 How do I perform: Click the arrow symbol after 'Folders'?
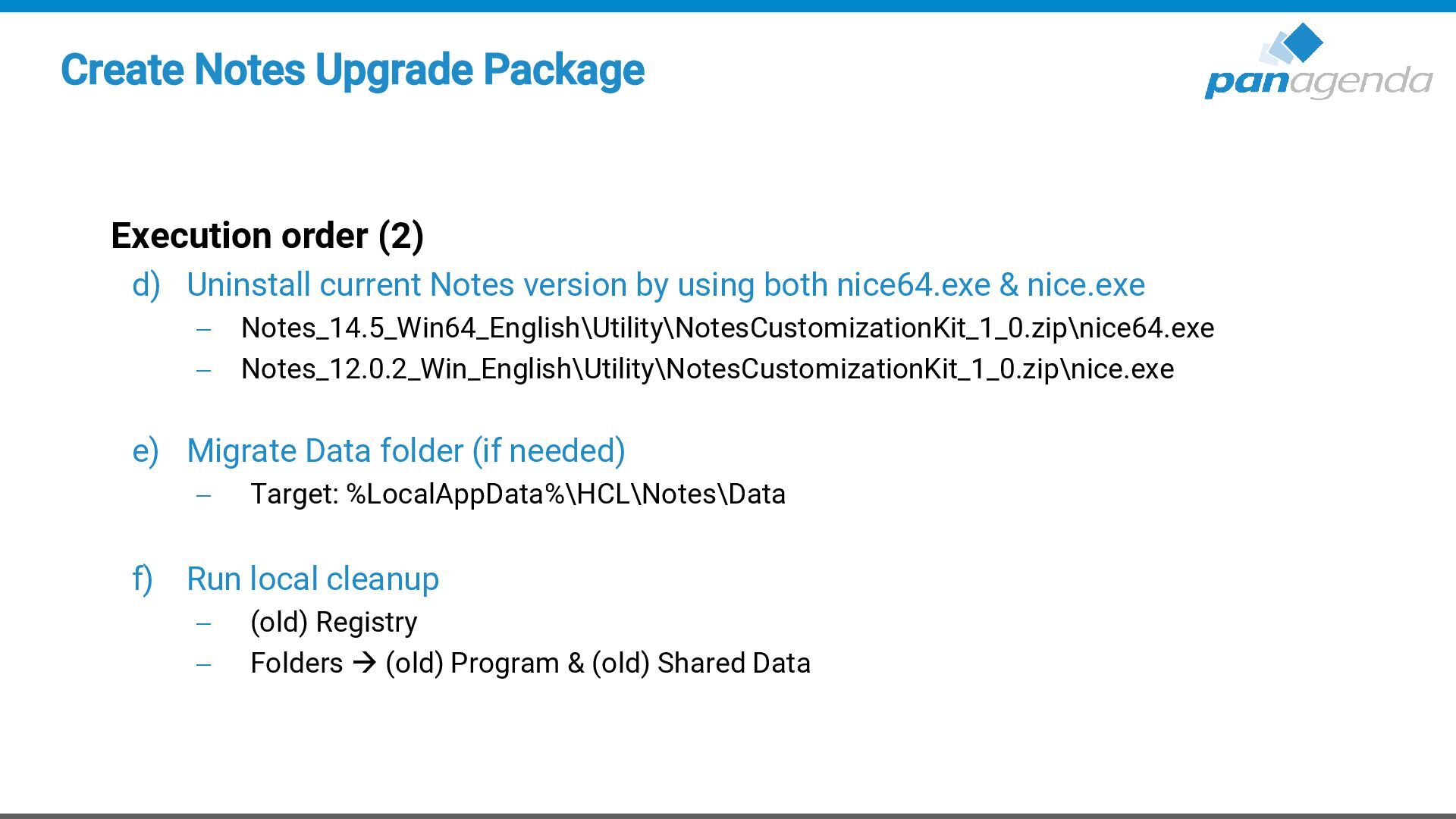[x=365, y=664]
